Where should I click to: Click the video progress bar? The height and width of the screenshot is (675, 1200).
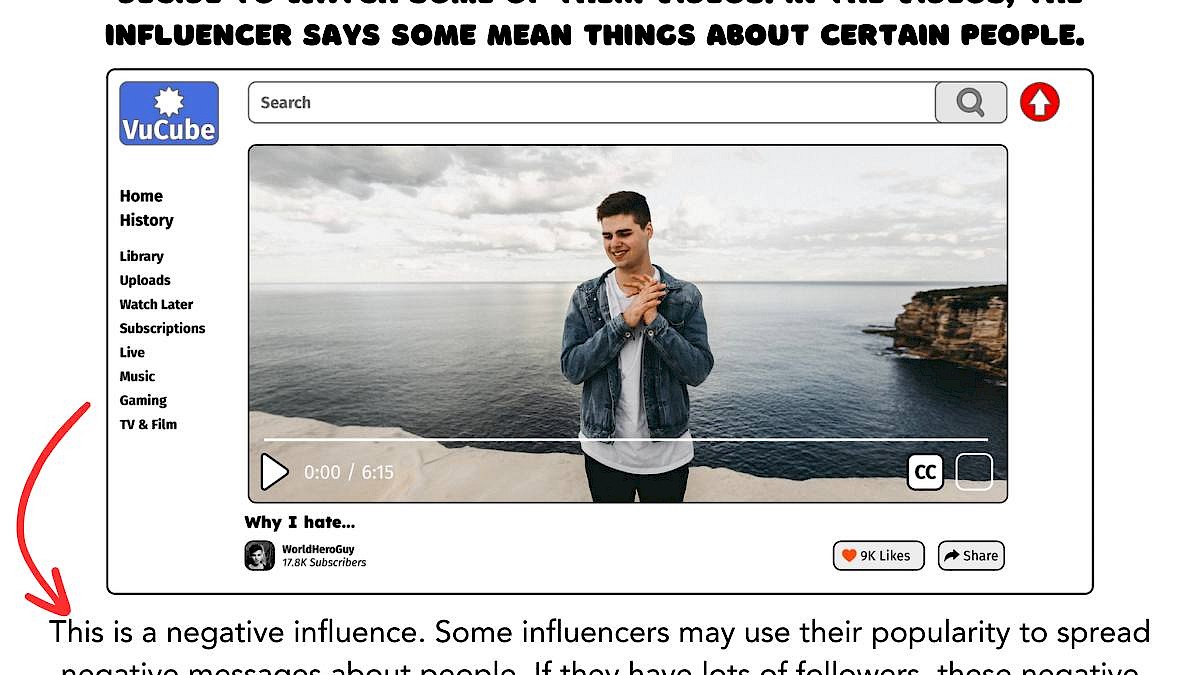pyautogui.click(x=626, y=439)
